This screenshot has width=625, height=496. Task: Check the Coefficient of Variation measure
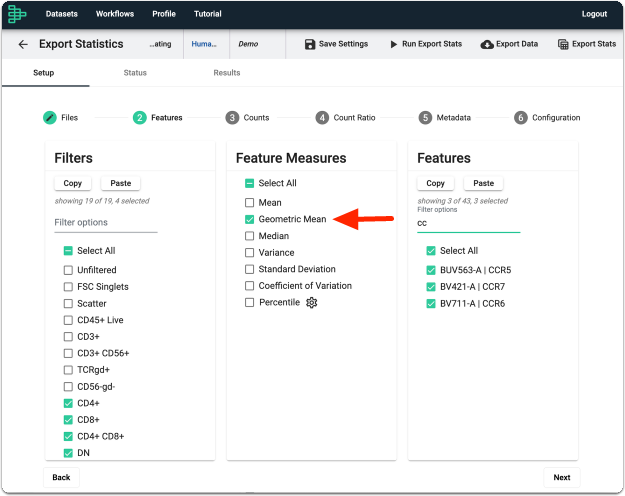(x=250, y=286)
